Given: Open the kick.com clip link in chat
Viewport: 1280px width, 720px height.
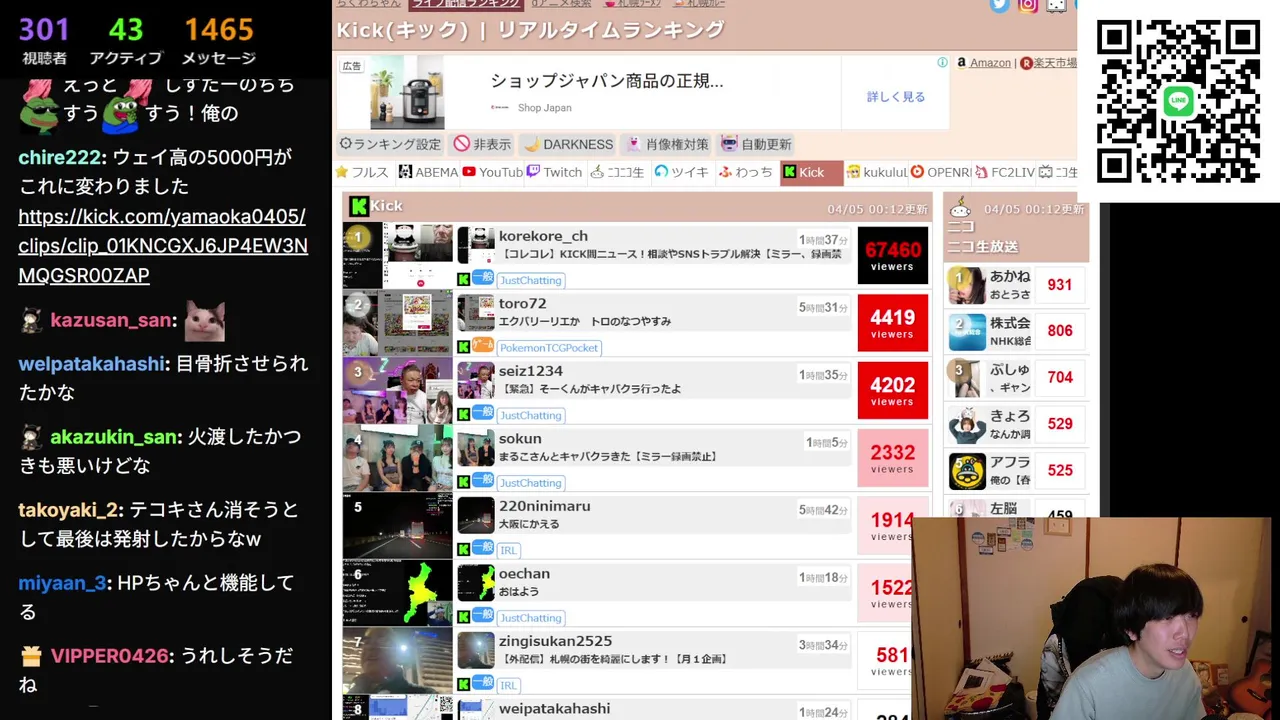Looking at the screenshot, I should [x=163, y=246].
